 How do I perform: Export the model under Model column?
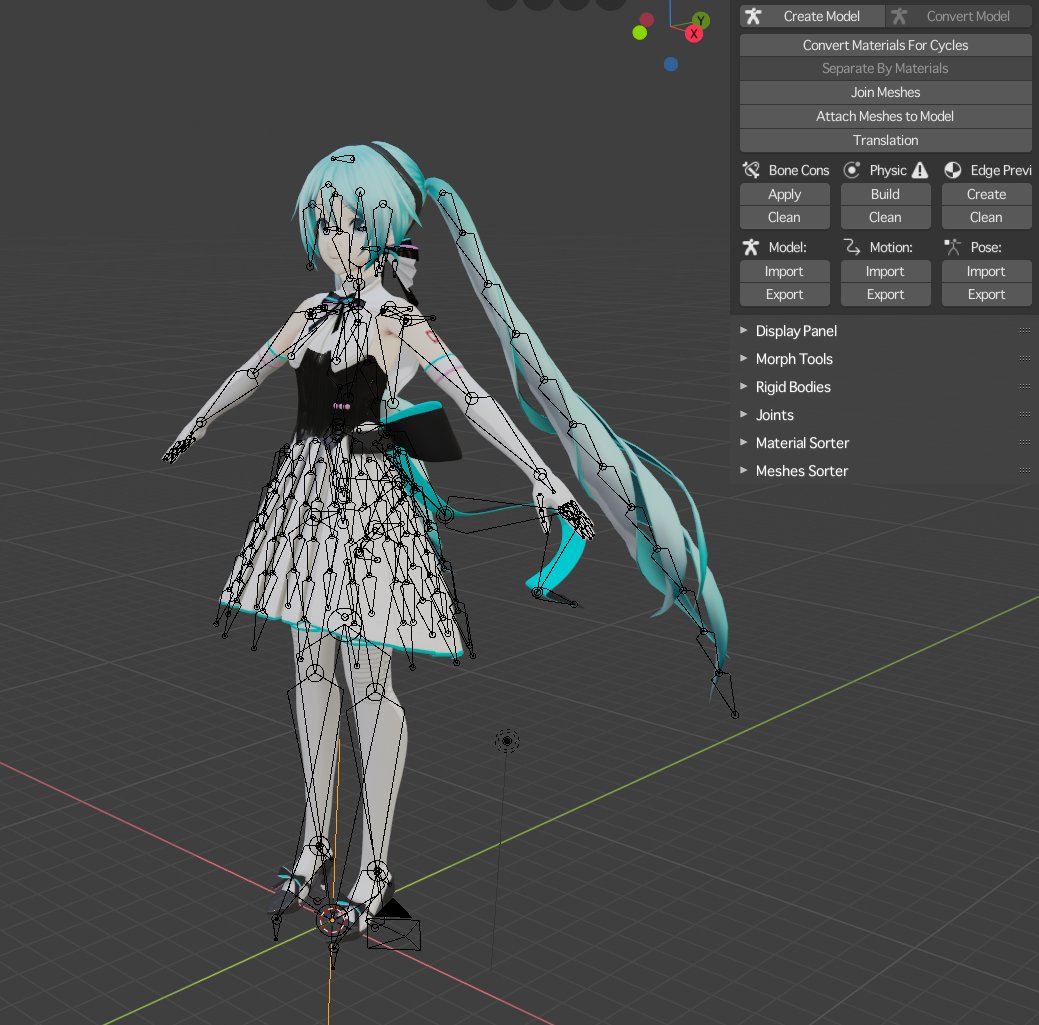tap(785, 294)
